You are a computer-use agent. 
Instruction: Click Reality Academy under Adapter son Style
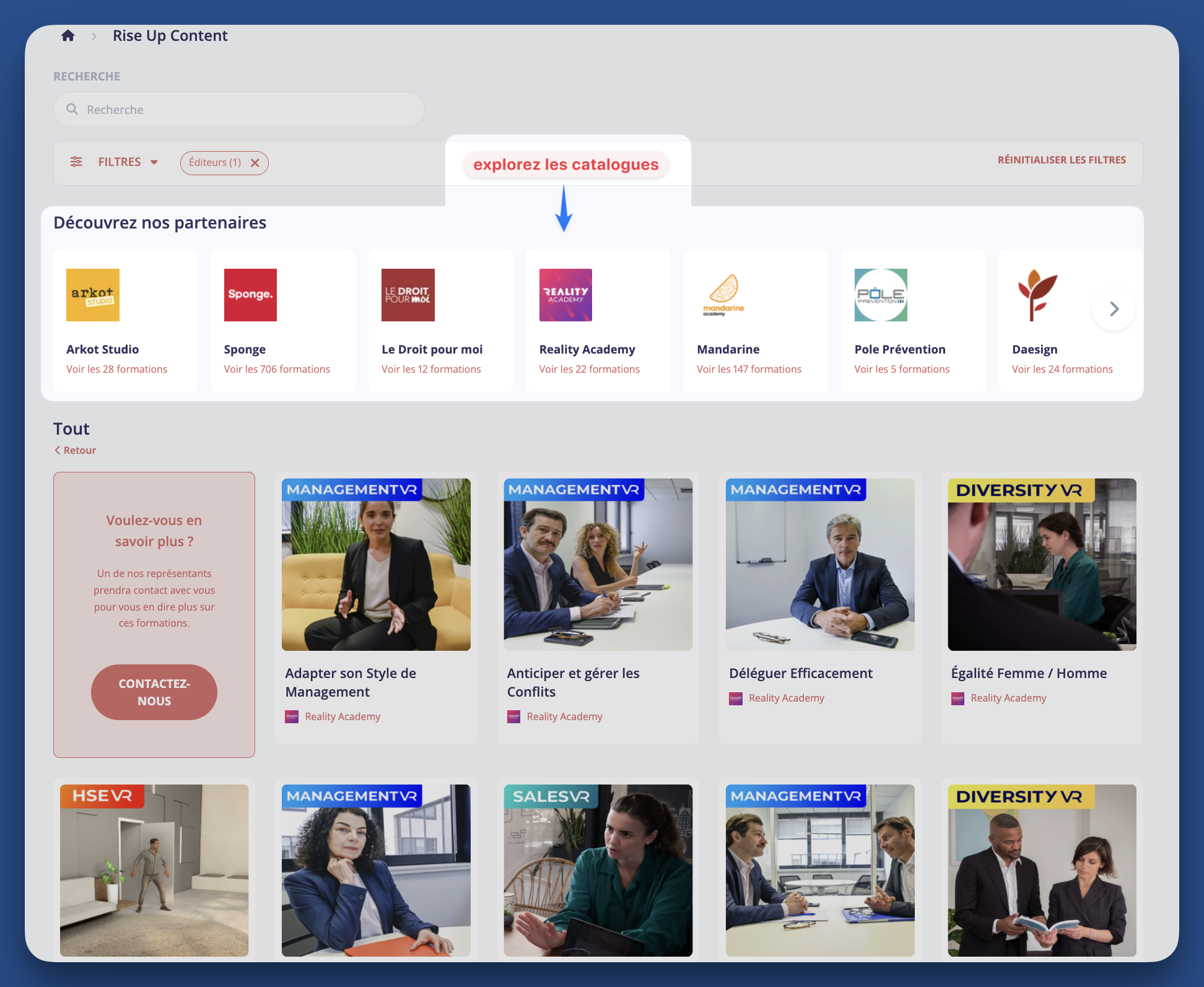(x=342, y=716)
